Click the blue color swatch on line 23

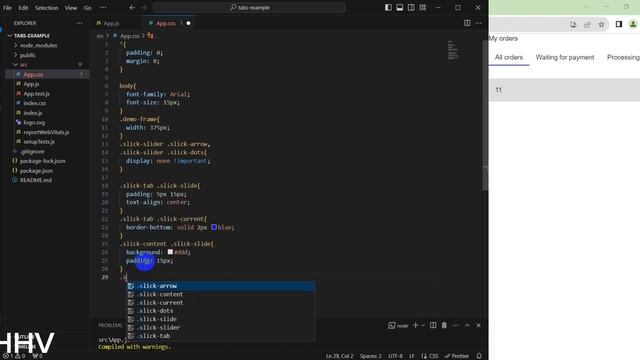[x=214, y=227]
